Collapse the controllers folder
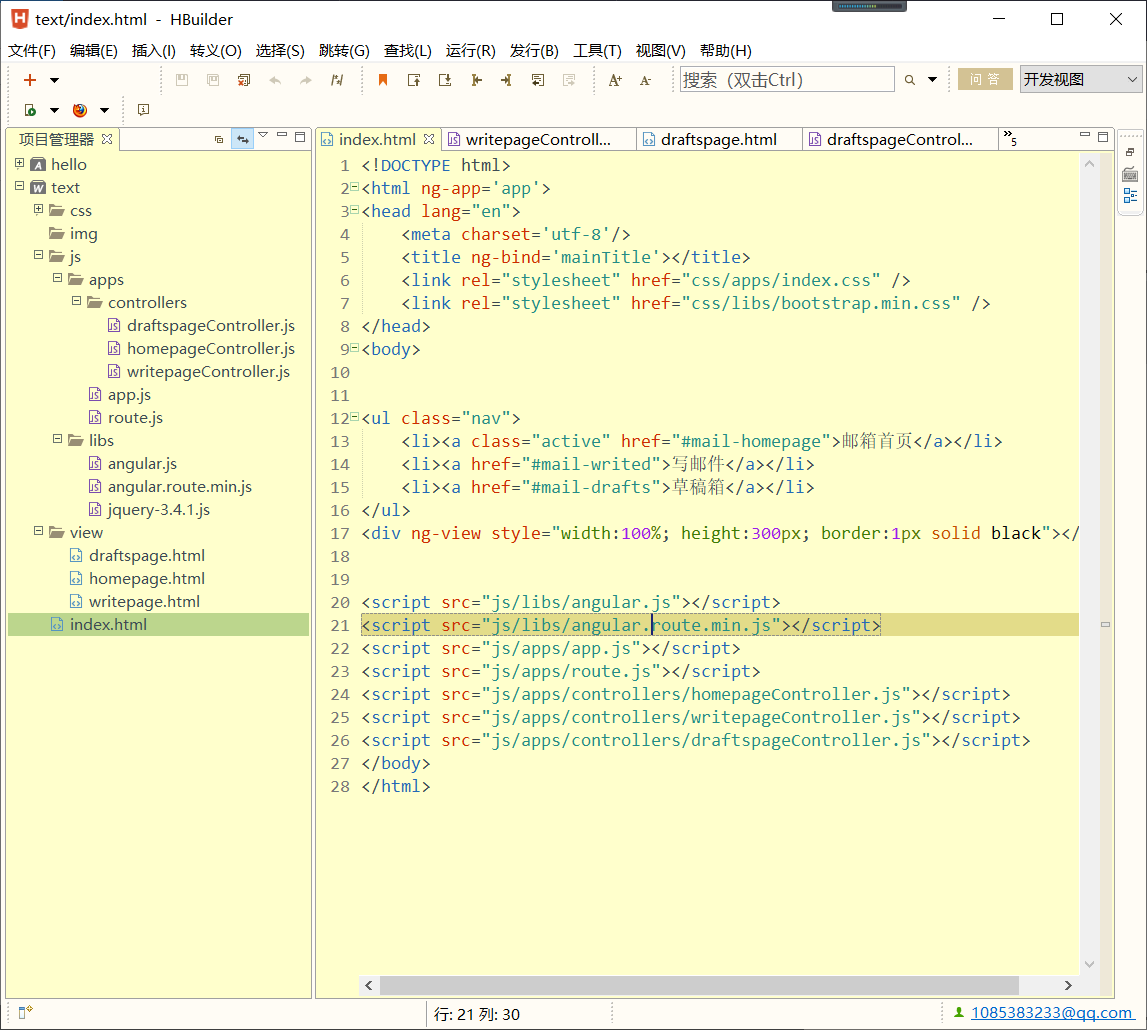Viewport: 1147px width, 1030px height. (x=77, y=301)
